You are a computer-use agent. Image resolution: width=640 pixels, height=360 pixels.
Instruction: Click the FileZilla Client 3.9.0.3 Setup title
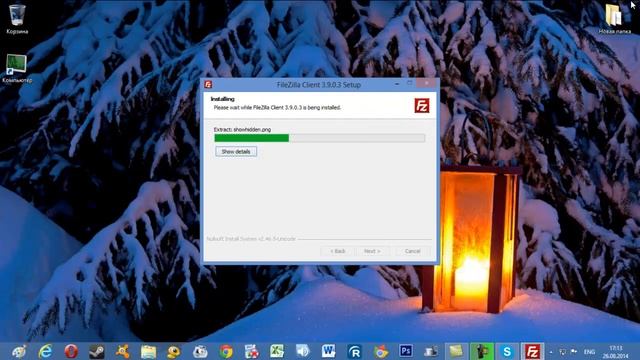[x=319, y=85]
